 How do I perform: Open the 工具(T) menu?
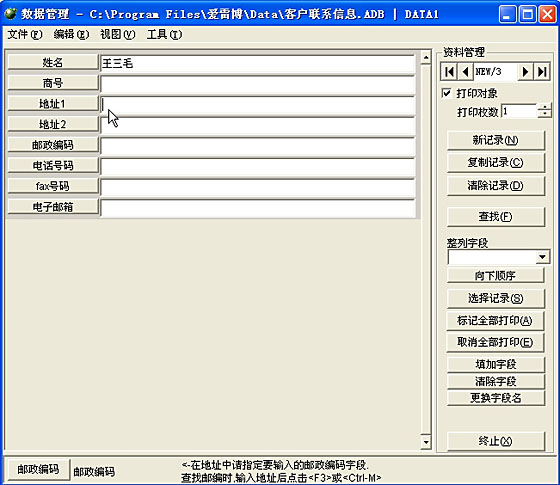(164, 35)
